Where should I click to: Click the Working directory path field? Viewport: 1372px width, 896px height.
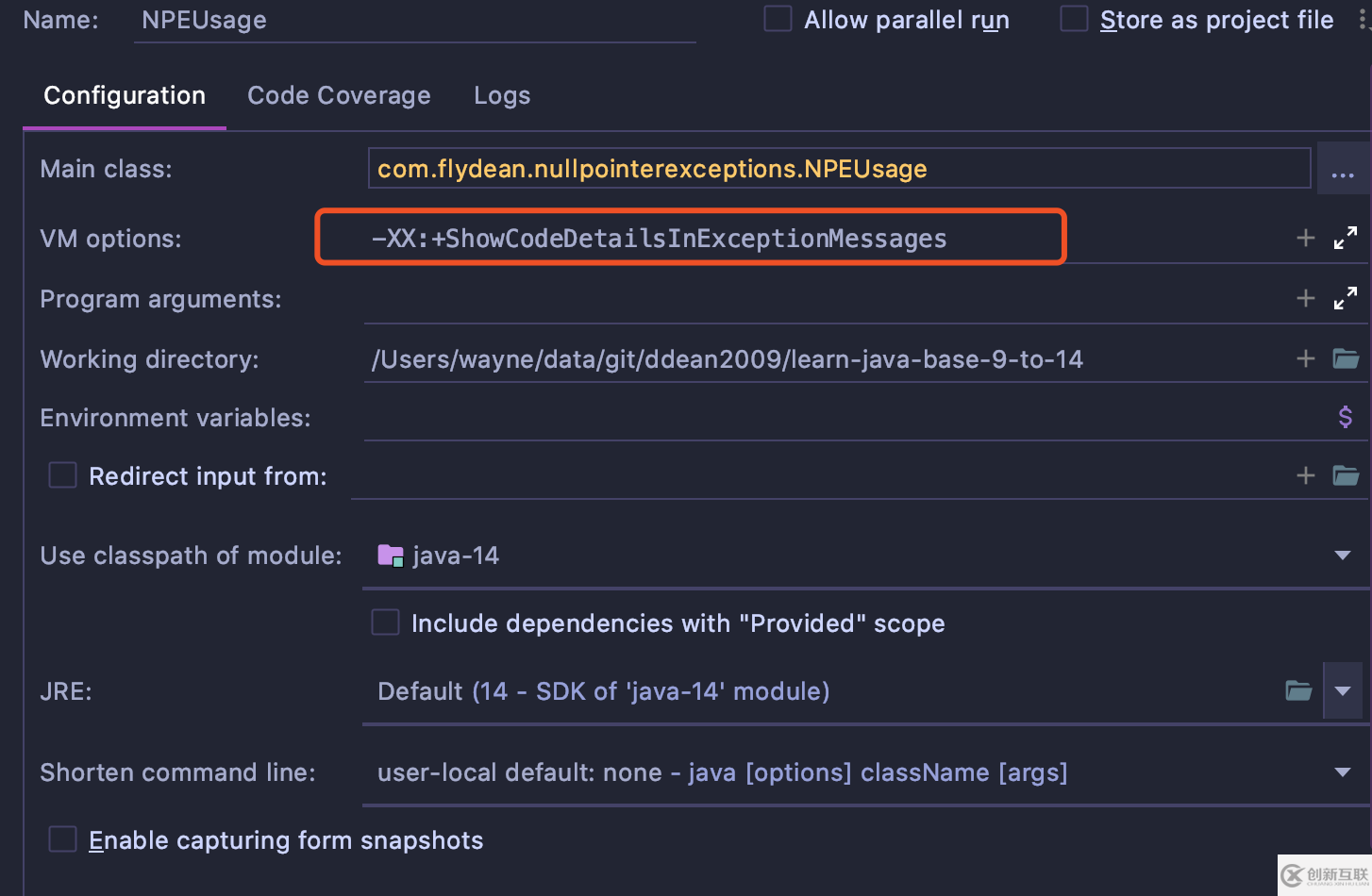(x=827, y=358)
